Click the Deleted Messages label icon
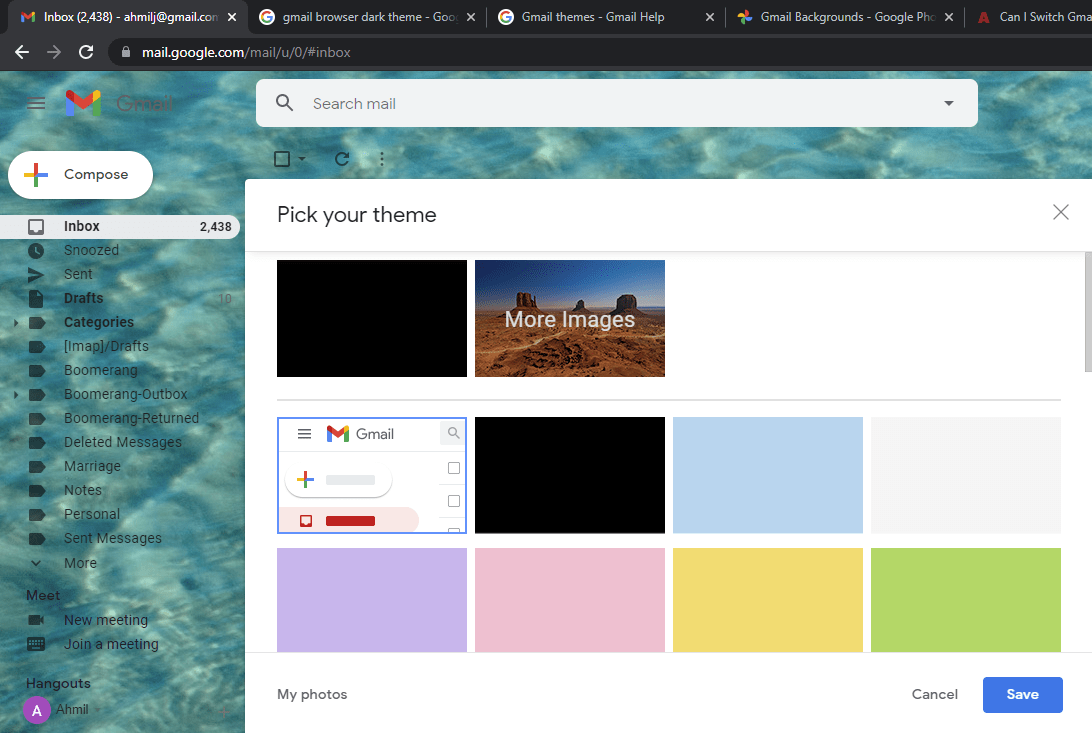Viewport: 1092px width, 733px height. coord(37,443)
